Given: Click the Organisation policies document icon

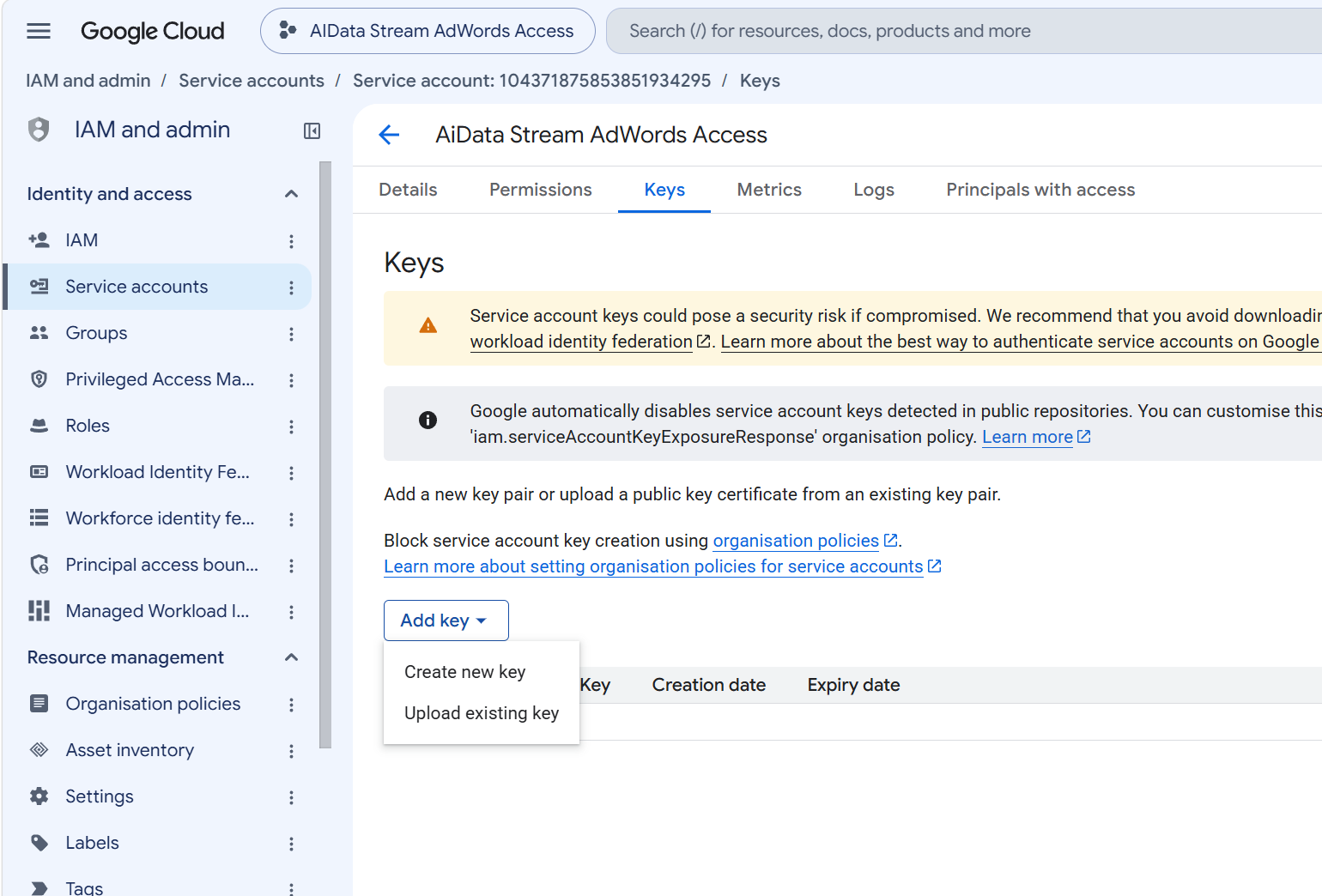Looking at the screenshot, I should tap(39, 704).
